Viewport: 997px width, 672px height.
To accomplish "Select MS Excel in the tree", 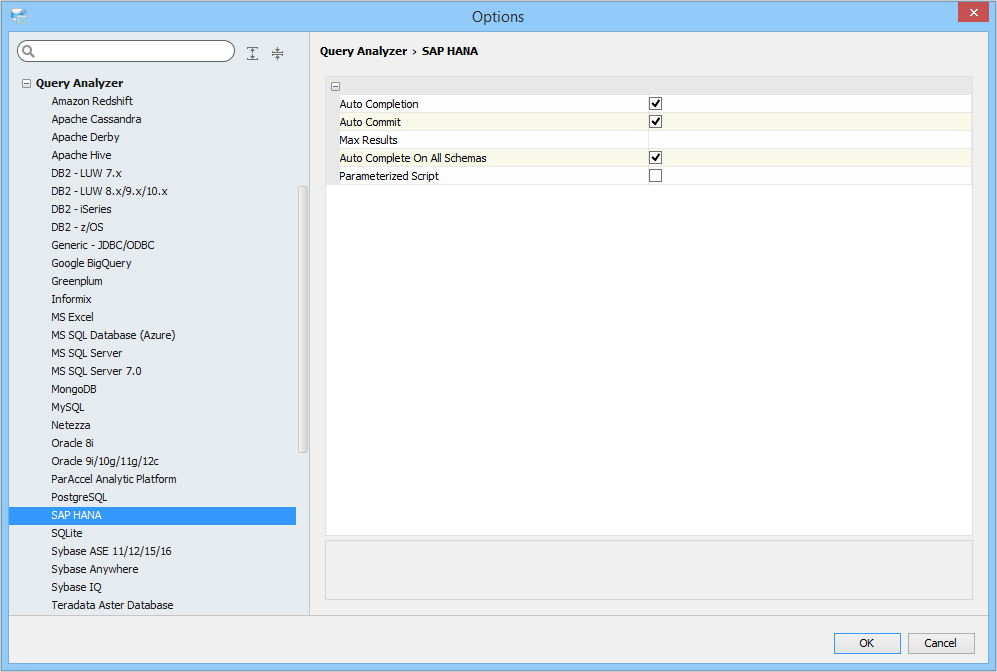I will click(x=72, y=317).
